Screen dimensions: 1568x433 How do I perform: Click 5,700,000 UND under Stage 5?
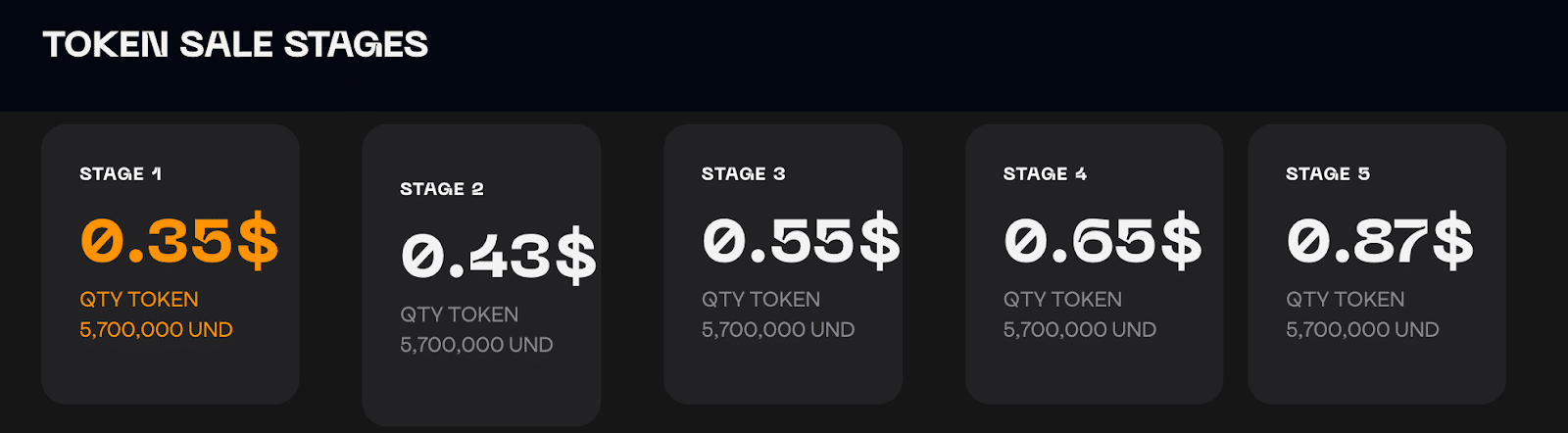click(x=1362, y=329)
